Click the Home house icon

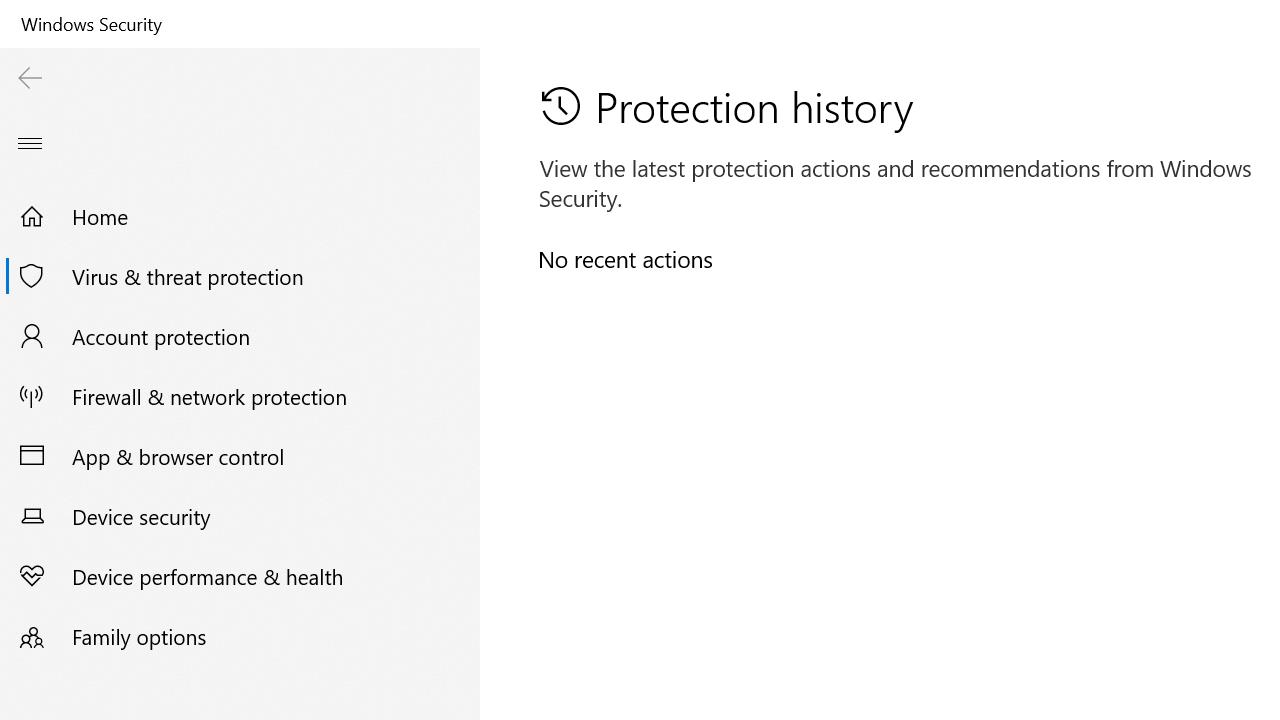[x=32, y=217]
